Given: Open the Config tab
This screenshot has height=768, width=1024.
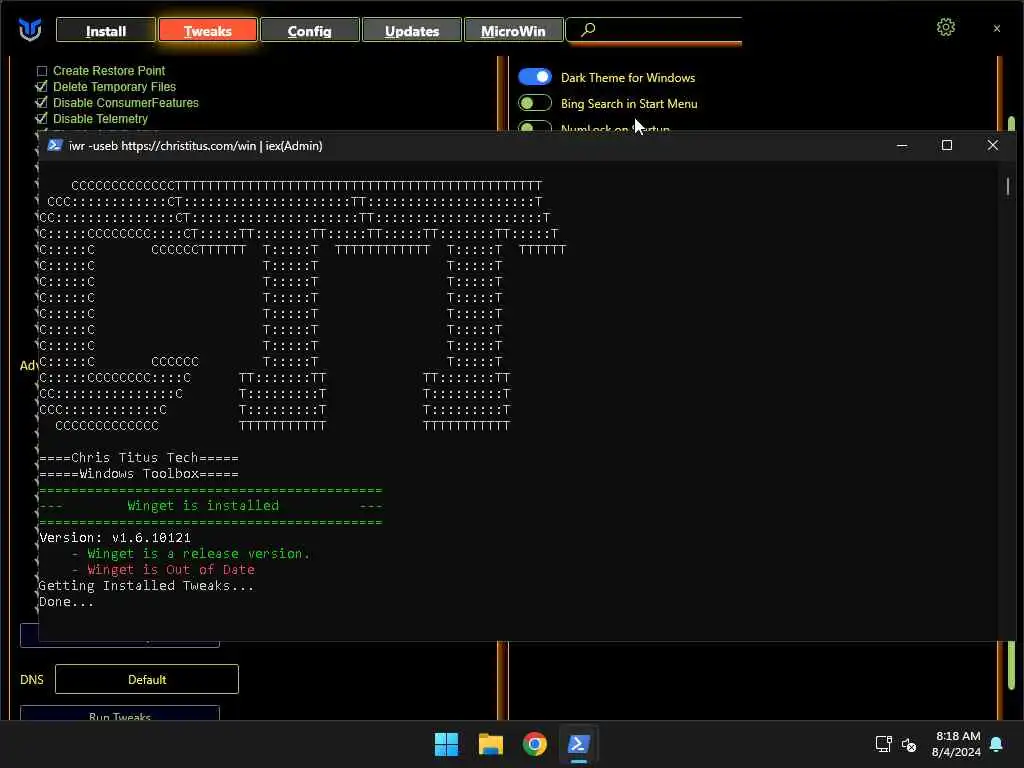Looking at the screenshot, I should click(310, 31).
